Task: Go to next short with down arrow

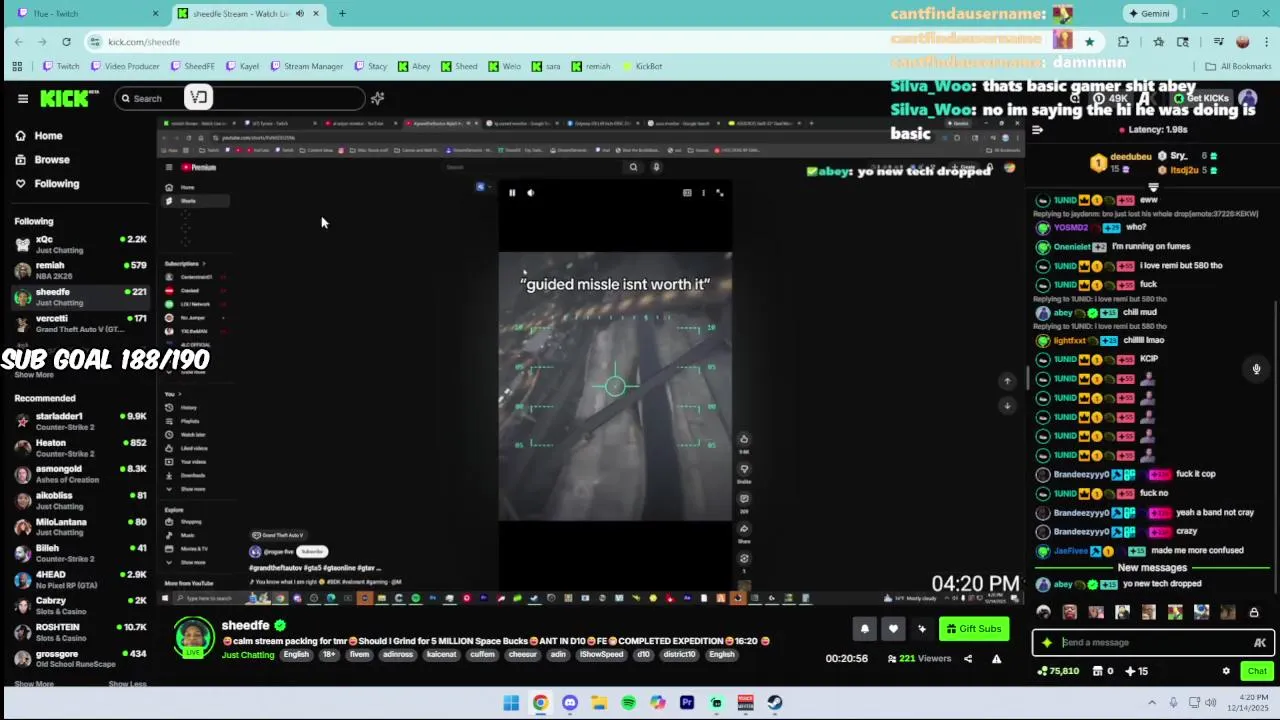Action: click(x=1007, y=406)
